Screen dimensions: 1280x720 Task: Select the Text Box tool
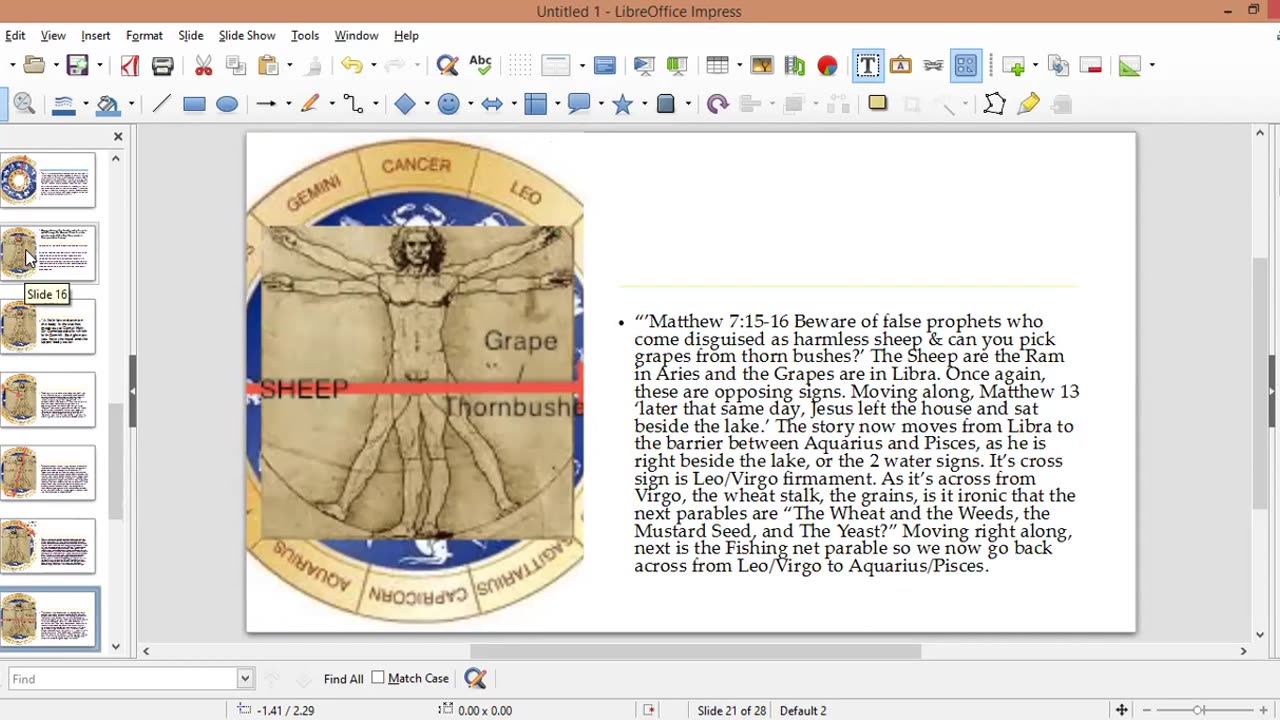(867, 66)
